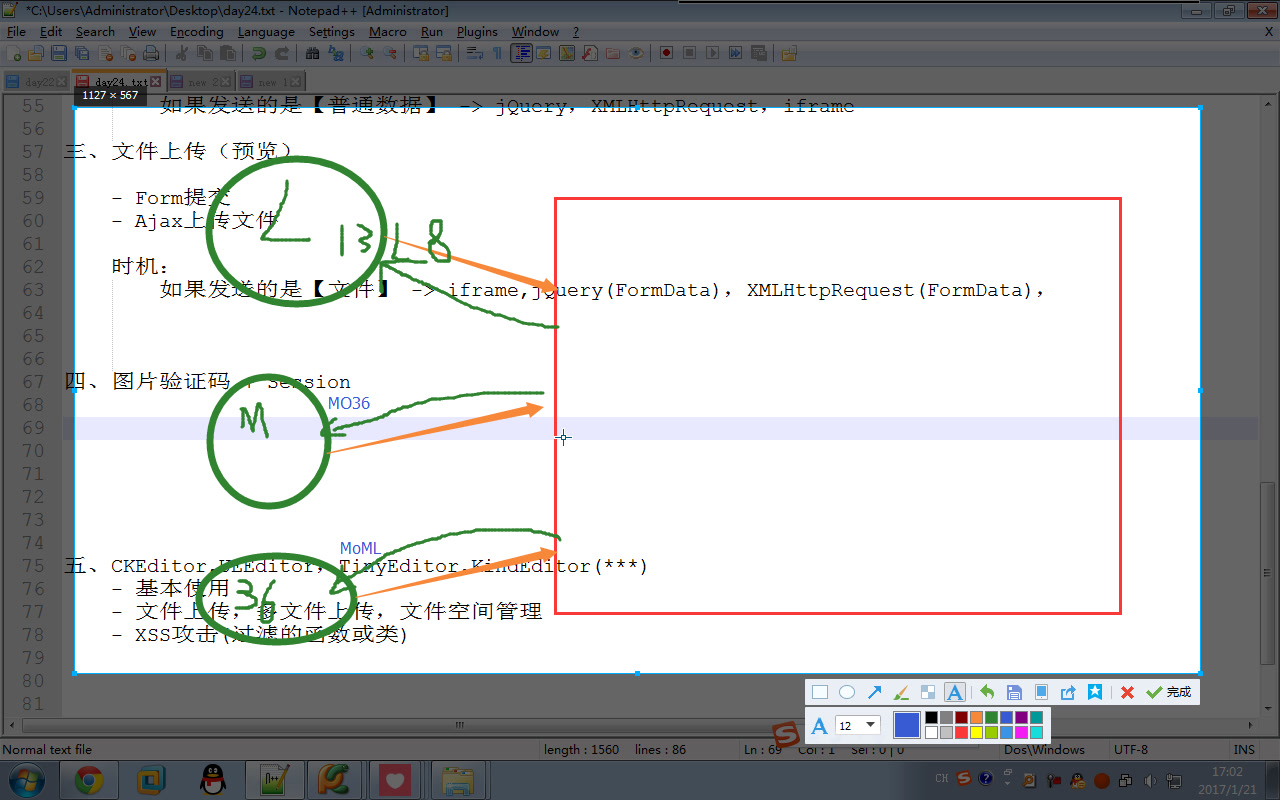Select the rectangle annotation tool
The width and height of the screenshot is (1280, 800).
[x=819, y=691]
